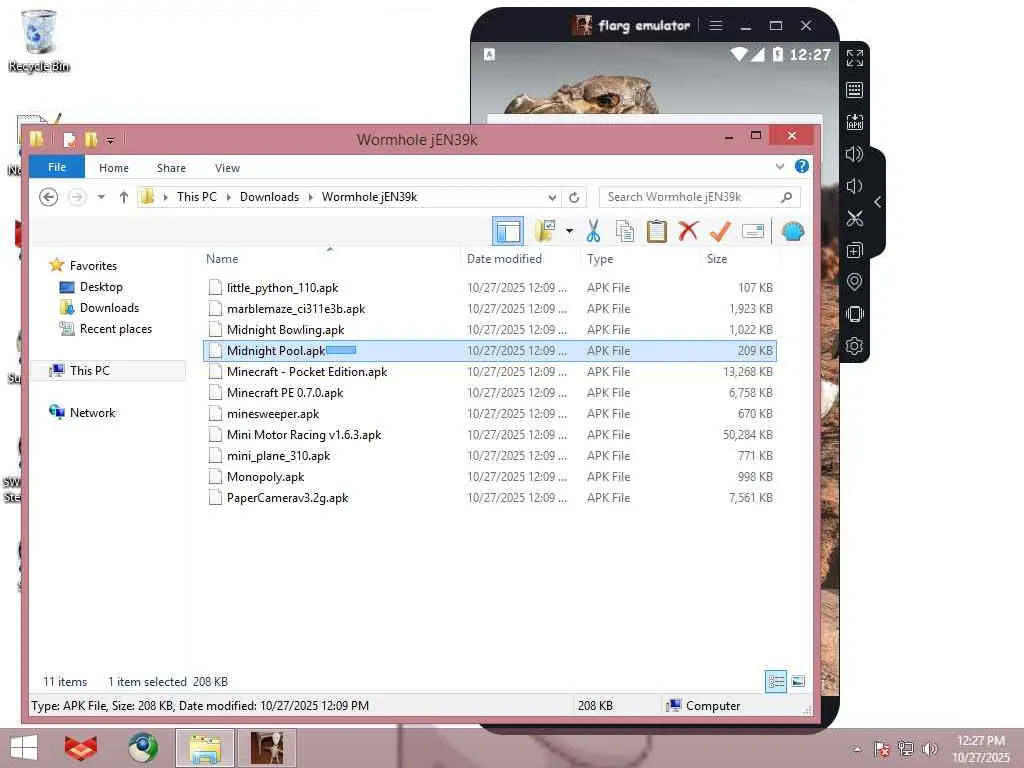
Task: Select minesweeper.apk file
Action: click(x=490, y=413)
